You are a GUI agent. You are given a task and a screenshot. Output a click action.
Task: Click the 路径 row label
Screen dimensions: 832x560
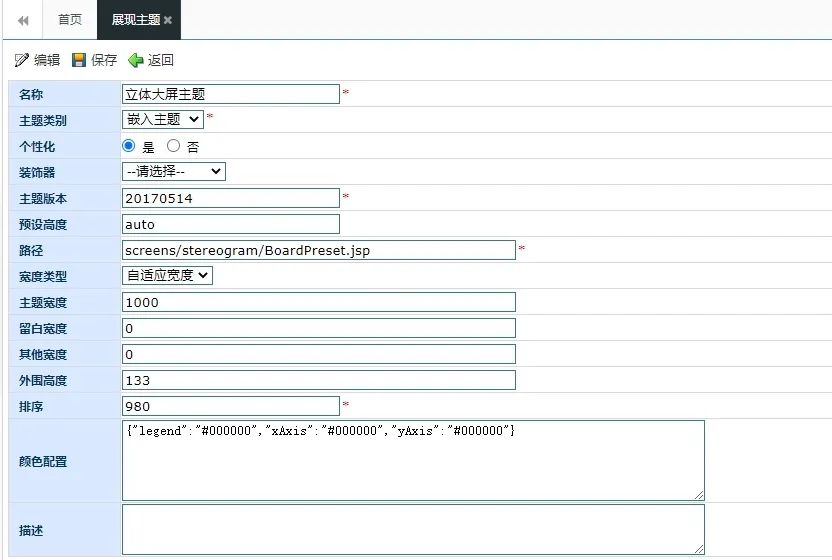(x=31, y=251)
